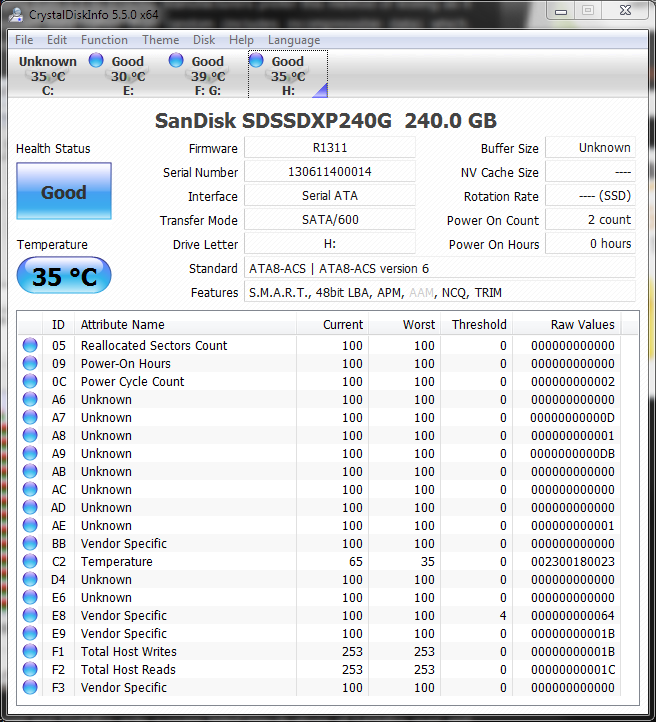This screenshot has width=656, height=722.
Task: Click the Raw Values column header
Action: click(582, 325)
